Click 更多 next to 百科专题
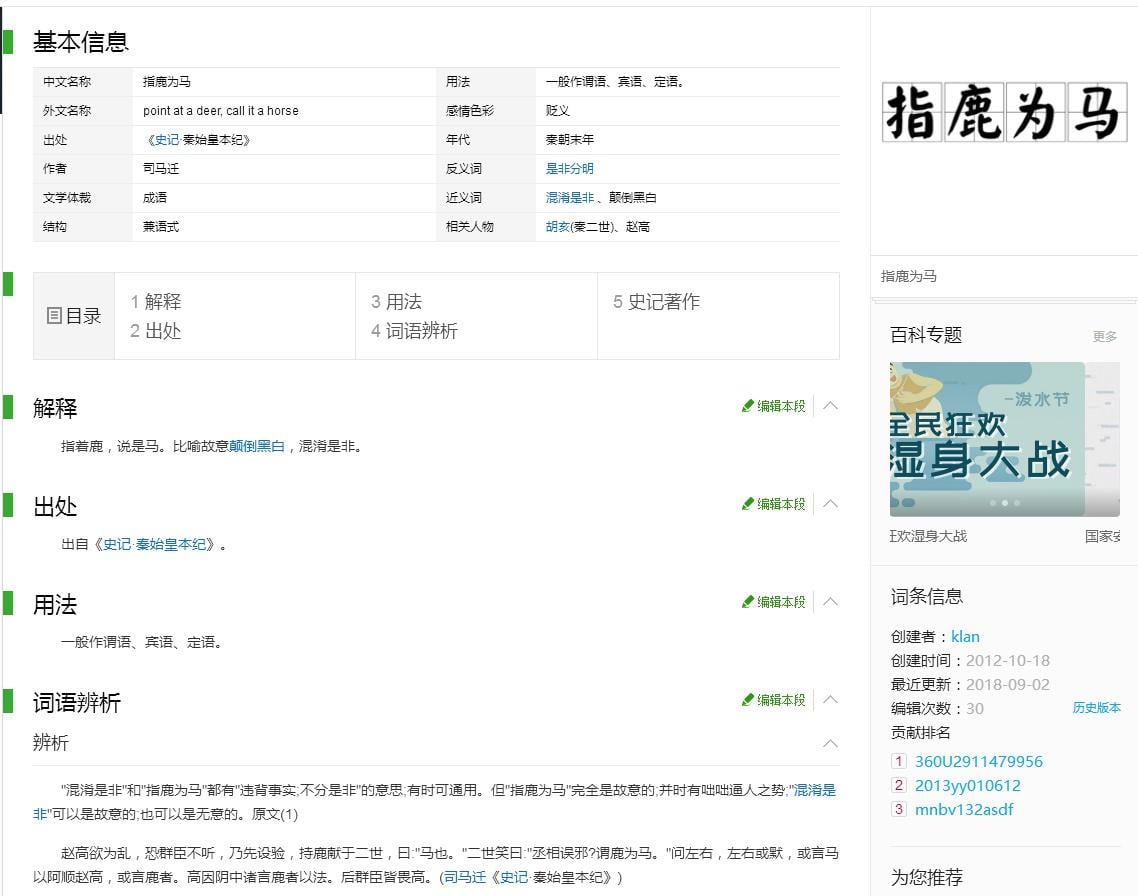 coord(1105,336)
